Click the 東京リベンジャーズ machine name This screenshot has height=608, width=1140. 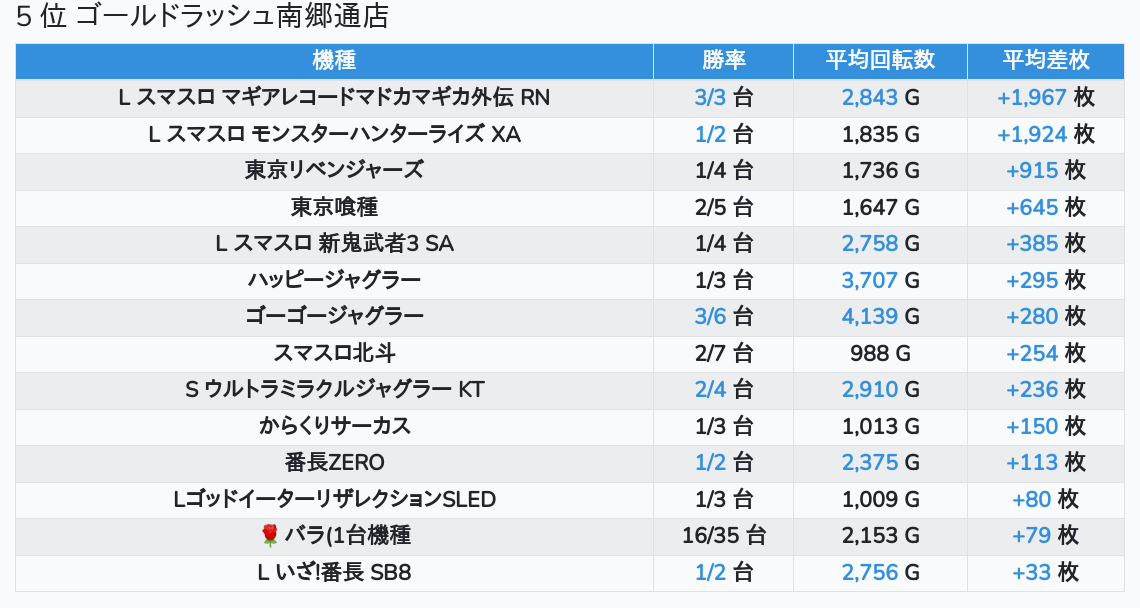(x=334, y=171)
